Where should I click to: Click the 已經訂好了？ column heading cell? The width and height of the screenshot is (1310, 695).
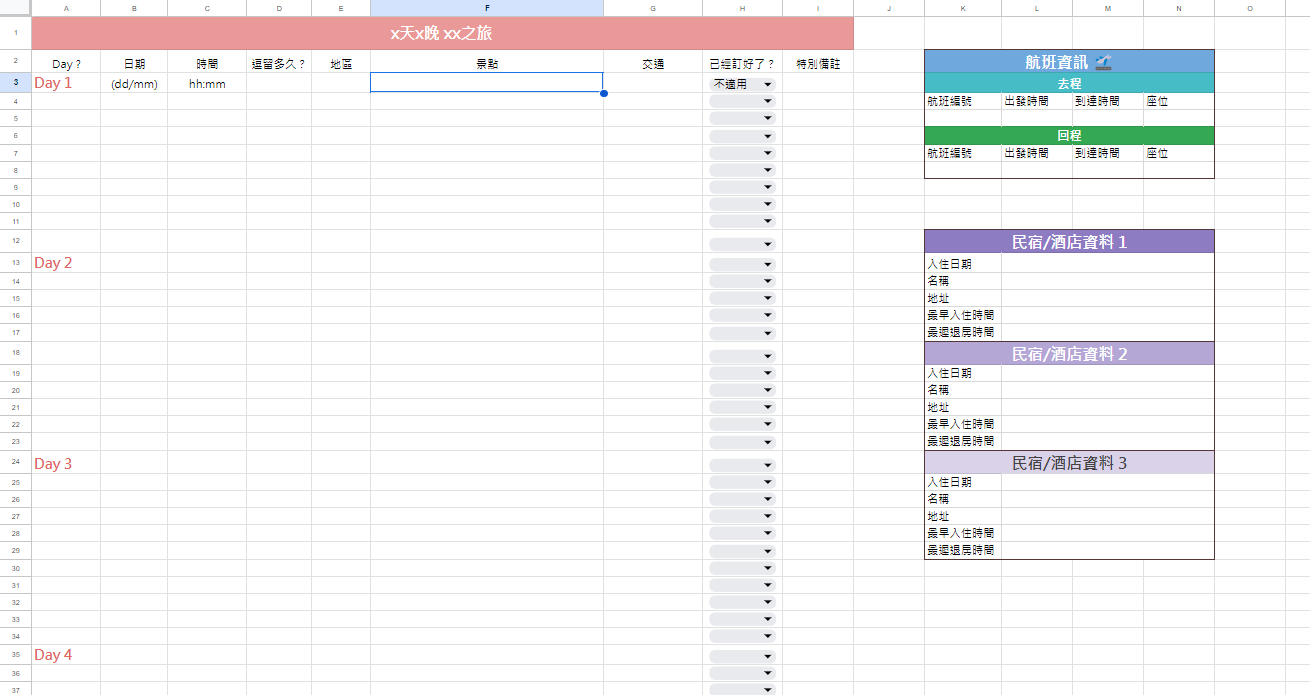tap(742, 64)
